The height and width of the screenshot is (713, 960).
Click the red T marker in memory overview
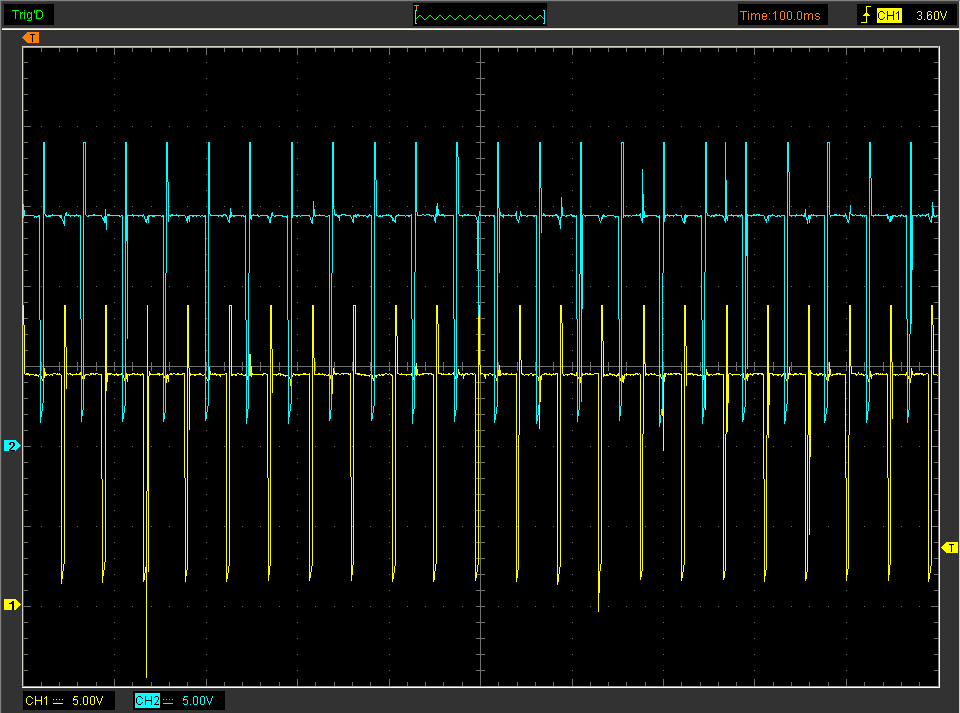pyautogui.click(x=417, y=8)
